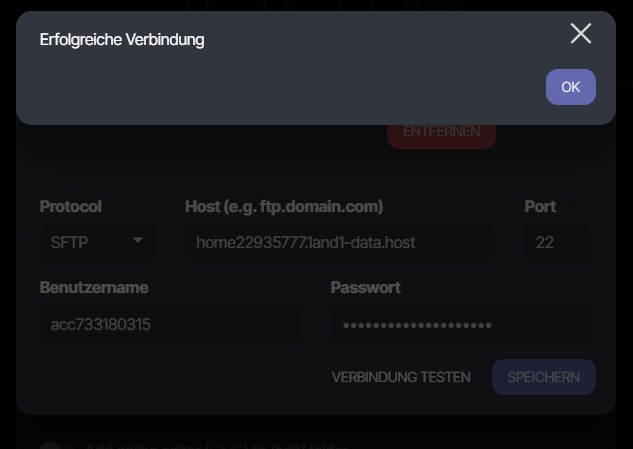
Task: Close the Erfolgreiche Verbindung notification with X
Action: (580, 34)
